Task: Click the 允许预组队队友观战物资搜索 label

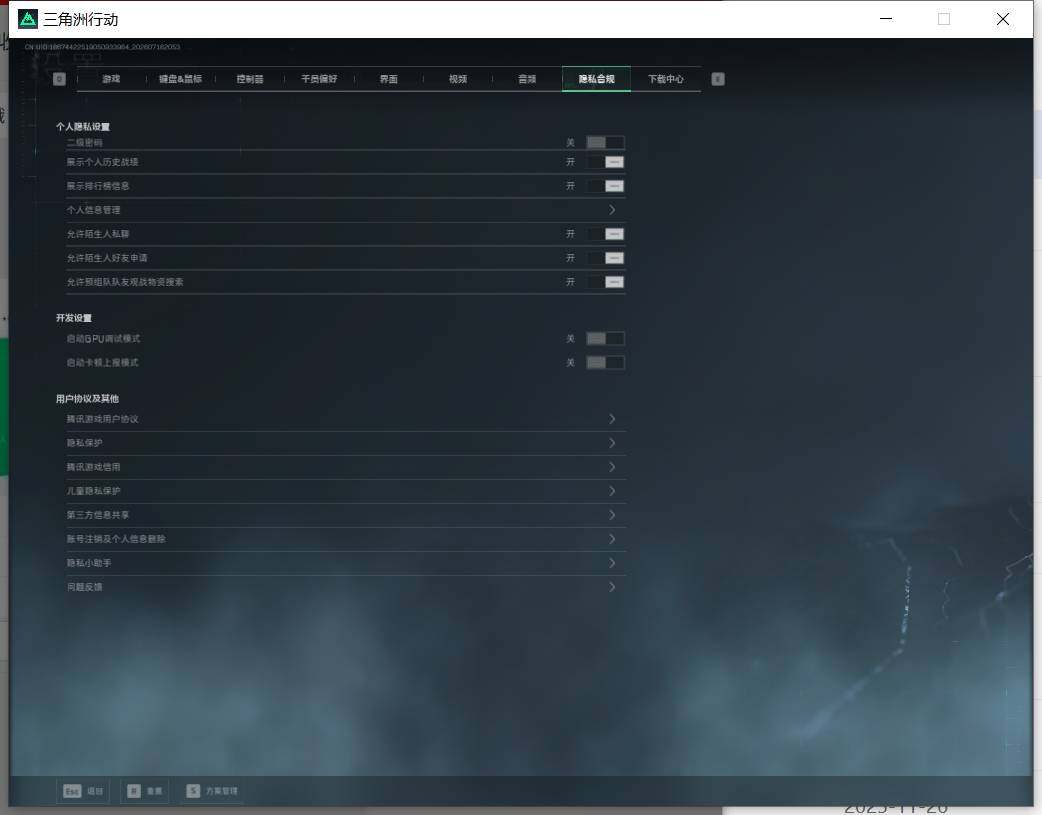Action: point(125,282)
